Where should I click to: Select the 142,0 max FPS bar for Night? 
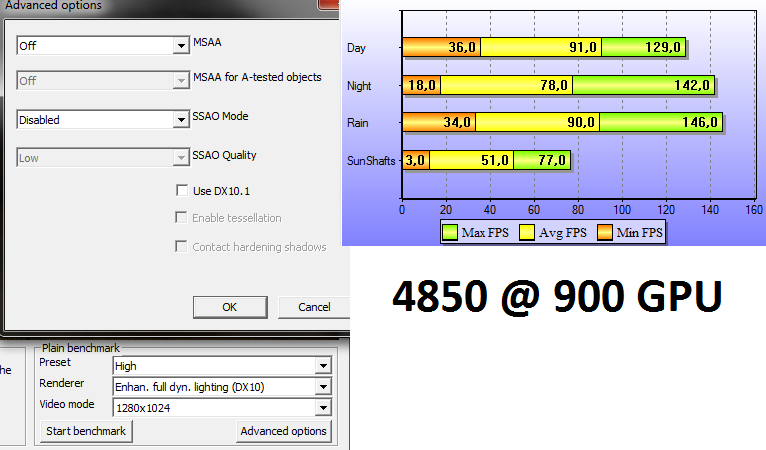tap(643, 85)
